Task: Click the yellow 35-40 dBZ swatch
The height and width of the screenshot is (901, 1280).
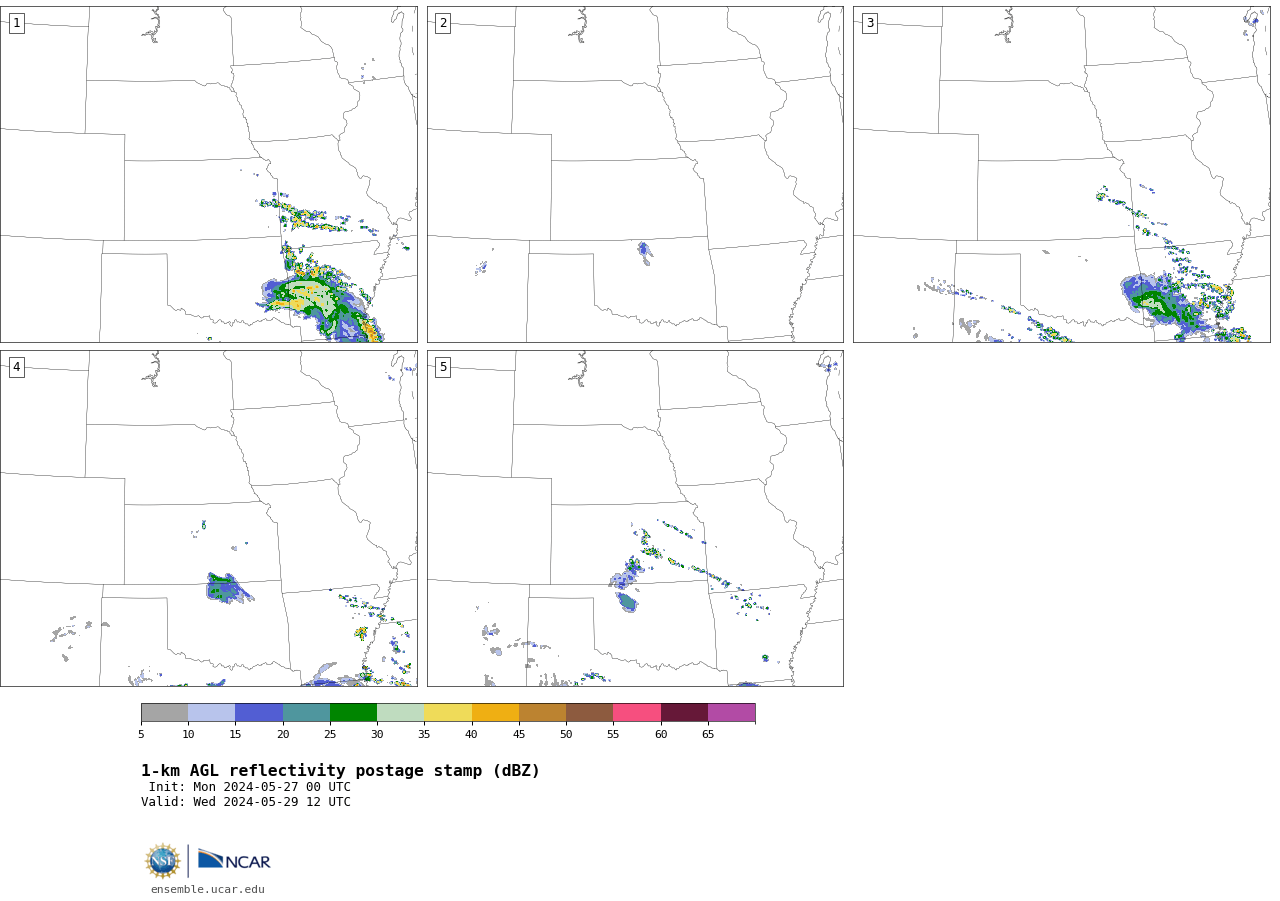Action: [x=448, y=713]
